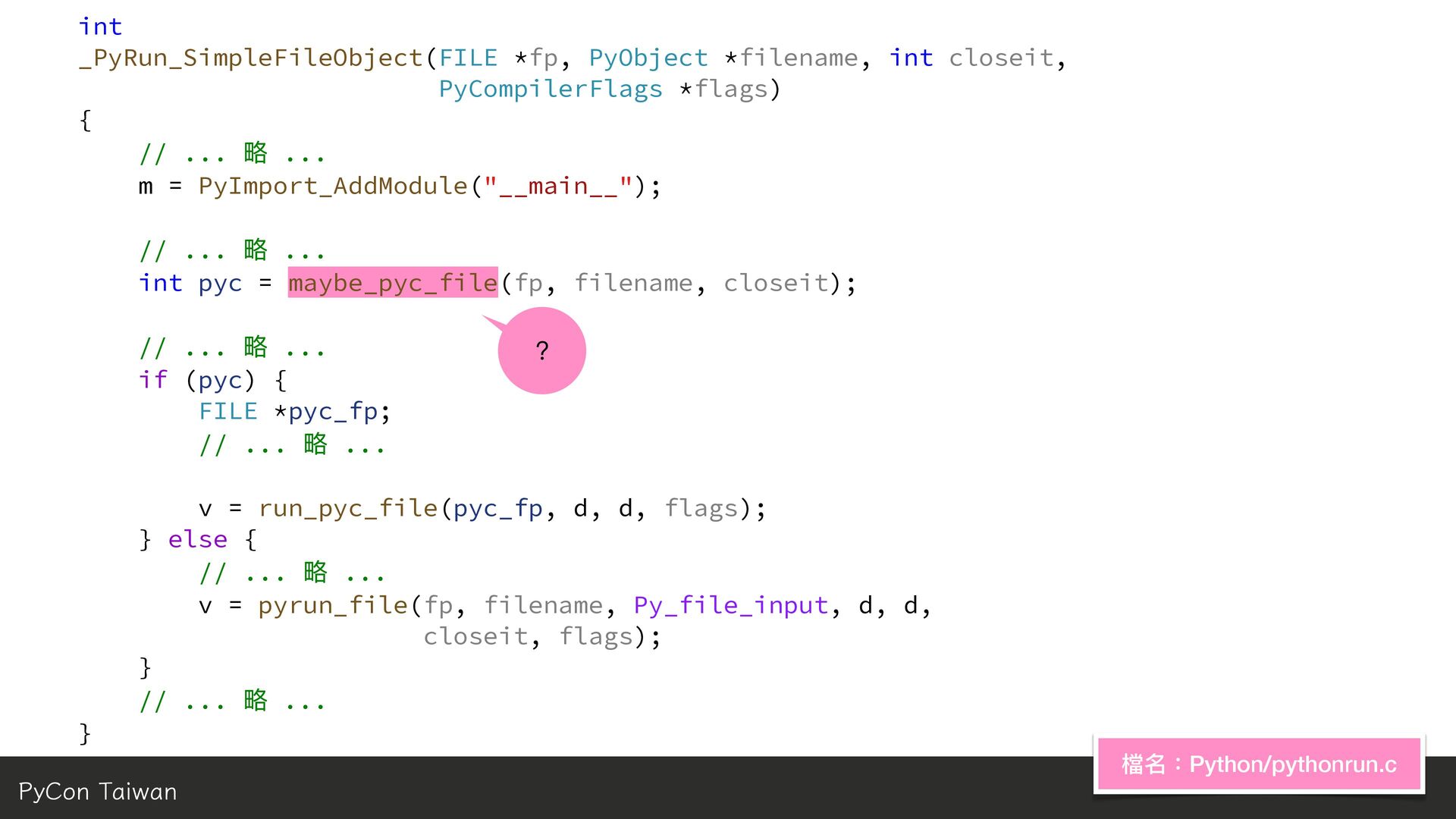This screenshot has height=819, width=1456.
Task: Click the PyCon Taiwan footer text
Action: tap(97, 792)
